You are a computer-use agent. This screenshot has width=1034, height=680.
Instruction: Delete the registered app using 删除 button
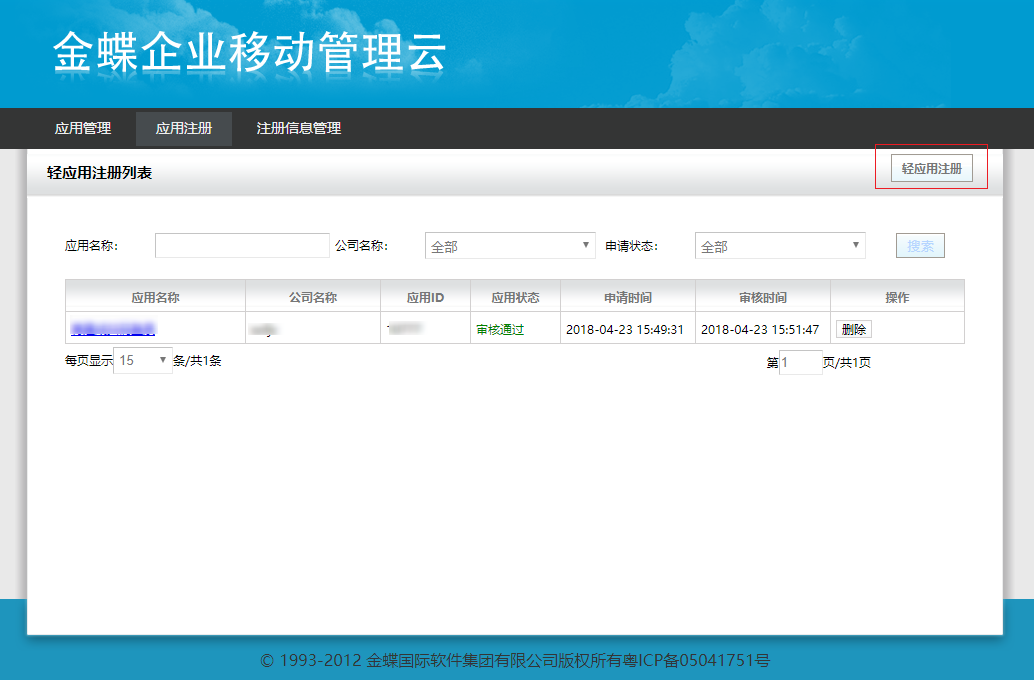[854, 328]
